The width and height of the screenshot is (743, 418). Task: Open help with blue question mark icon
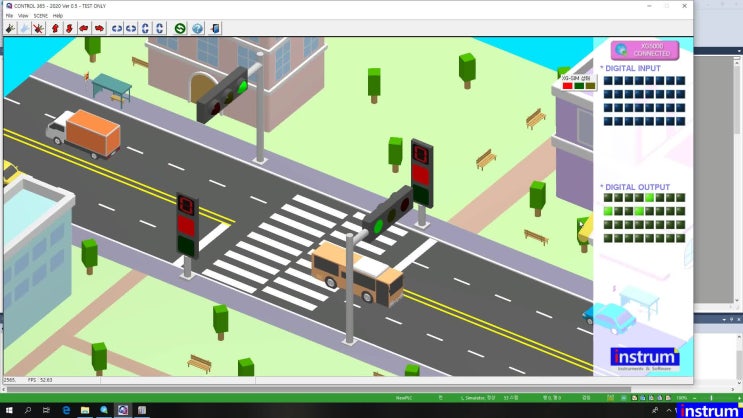[x=198, y=28]
